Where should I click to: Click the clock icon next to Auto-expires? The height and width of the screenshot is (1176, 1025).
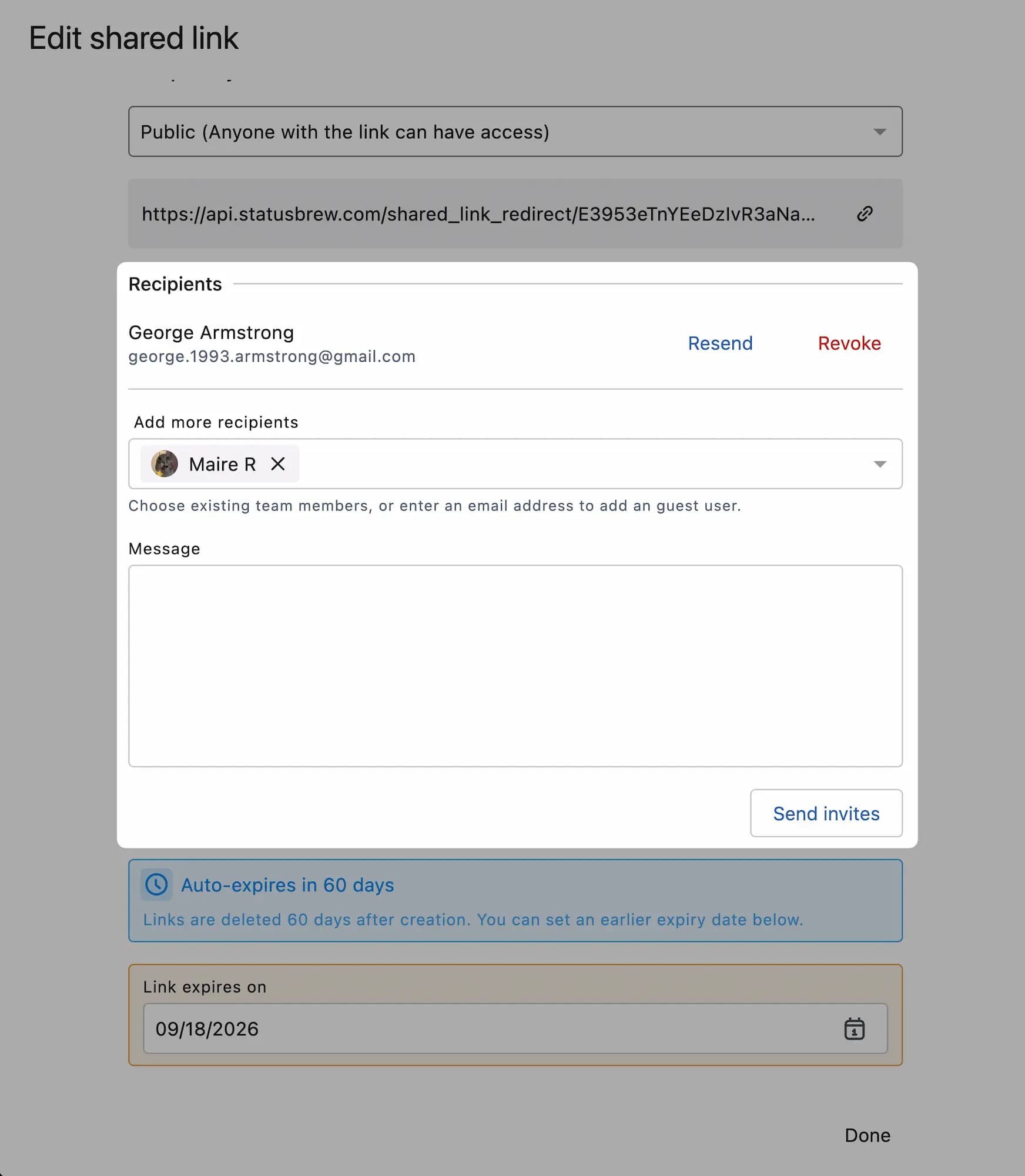click(156, 885)
